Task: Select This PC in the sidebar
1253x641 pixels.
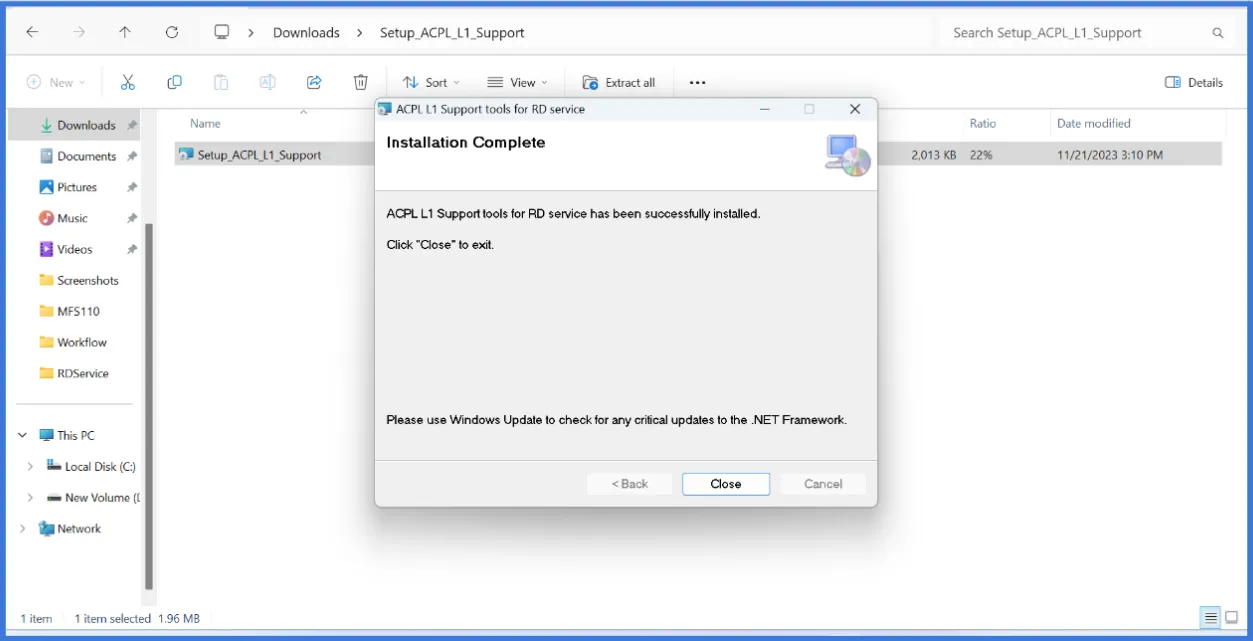Action: (x=67, y=435)
